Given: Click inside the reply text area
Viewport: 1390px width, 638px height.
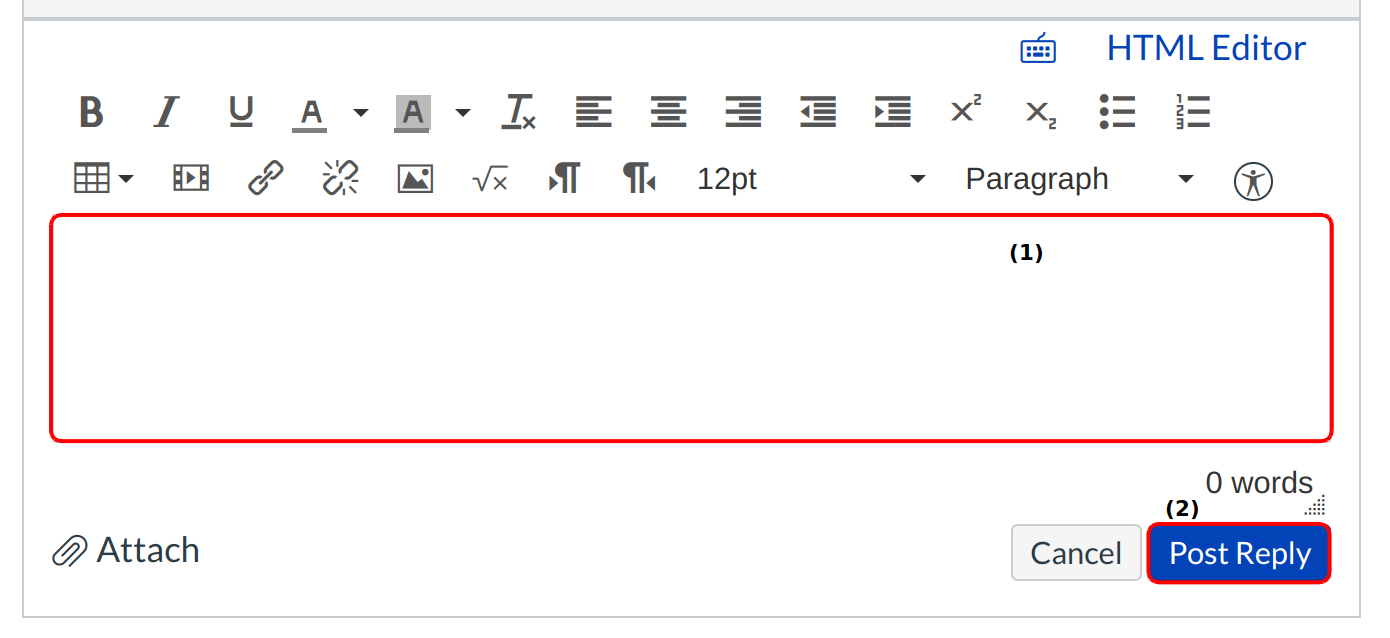Looking at the screenshot, I should tap(690, 328).
